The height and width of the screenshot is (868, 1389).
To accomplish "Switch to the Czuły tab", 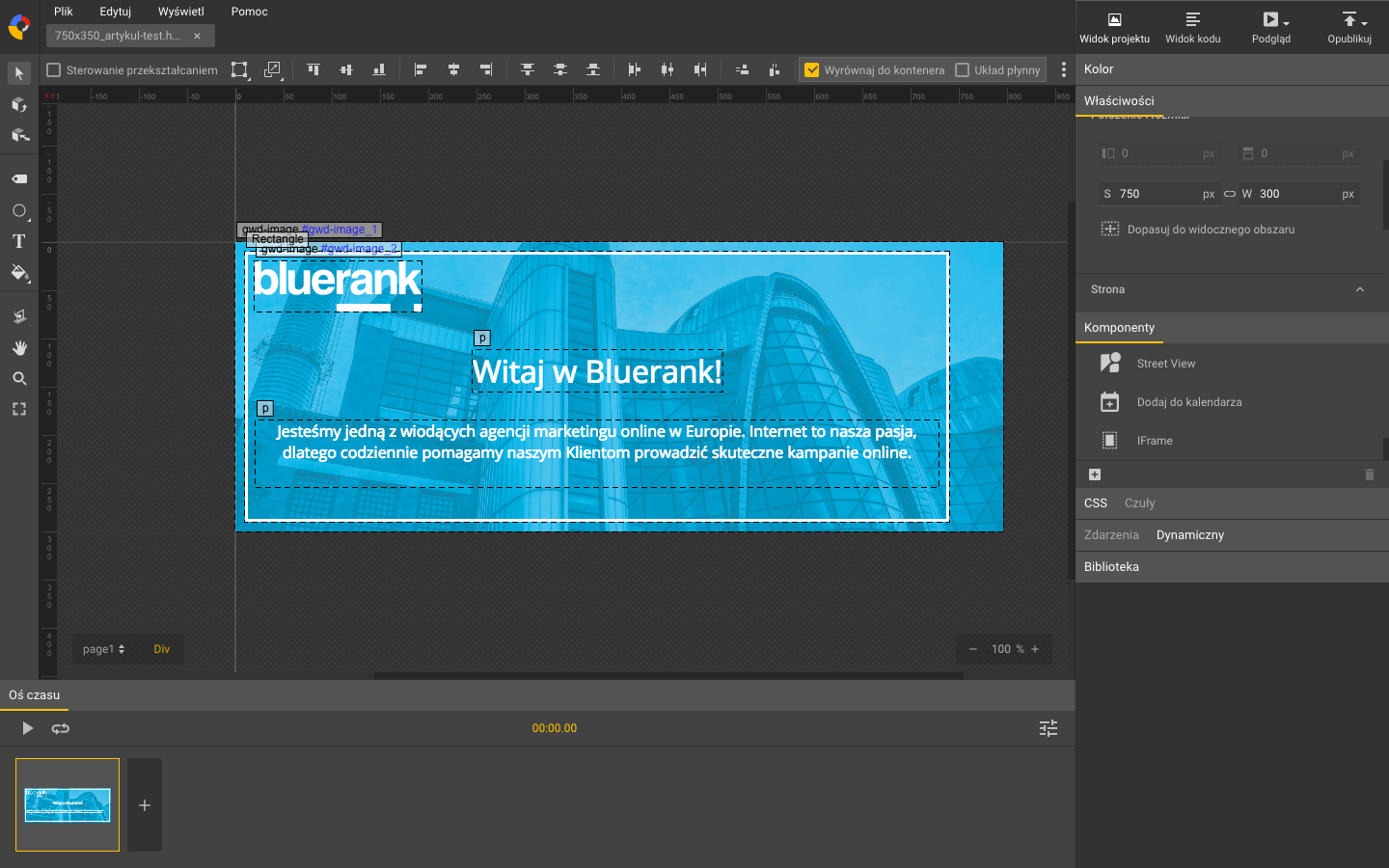I will [x=1139, y=503].
